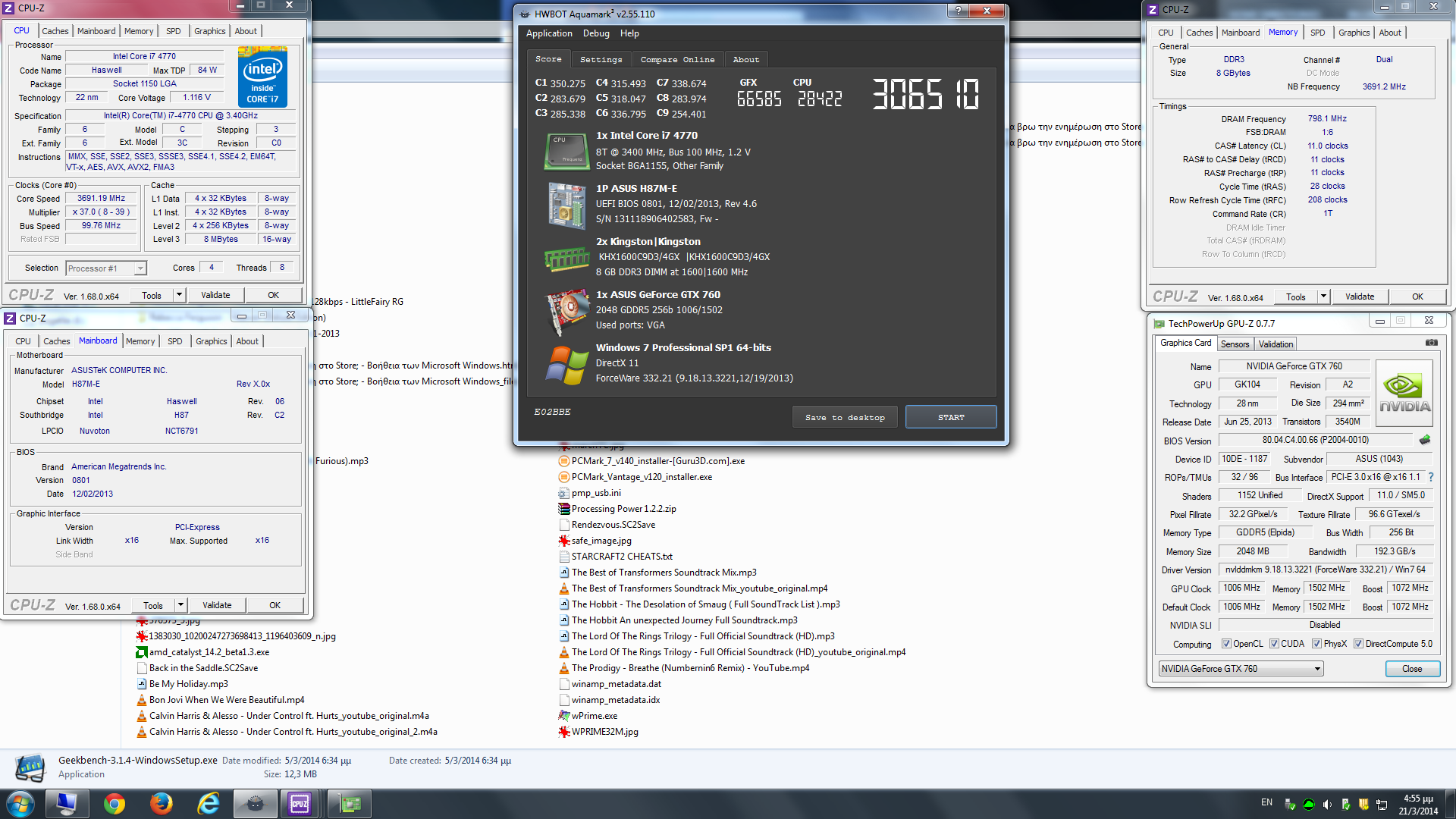This screenshot has width=1456, height=819.
Task: Select WPRIME32M.jpg in file list
Action: 604,732
